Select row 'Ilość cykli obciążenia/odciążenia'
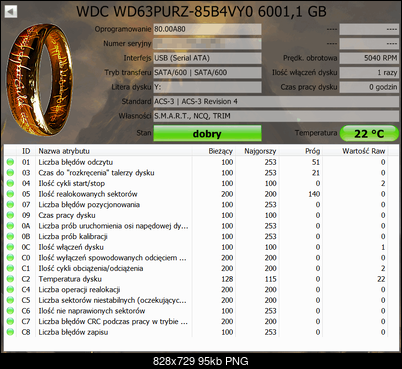This screenshot has width=402, height=369. (201, 268)
